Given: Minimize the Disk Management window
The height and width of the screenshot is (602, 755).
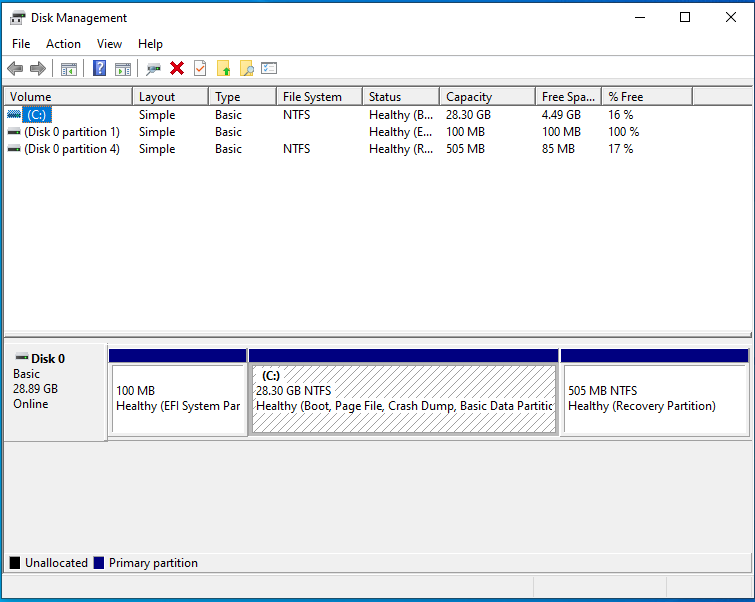Looking at the screenshot, I should (x=640, y=18).
